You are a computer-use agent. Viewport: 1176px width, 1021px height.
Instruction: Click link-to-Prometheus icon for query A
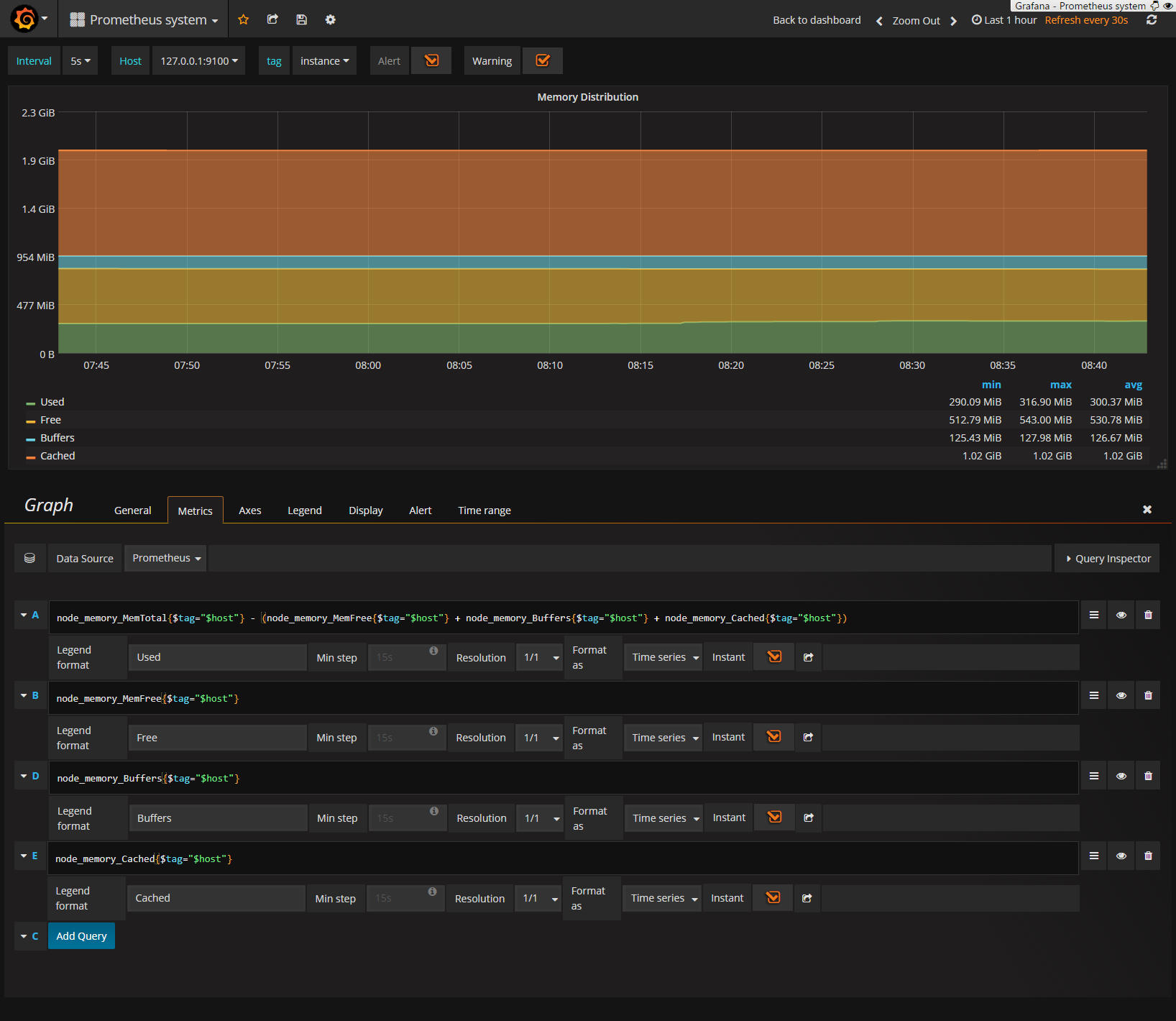(808, 657)
